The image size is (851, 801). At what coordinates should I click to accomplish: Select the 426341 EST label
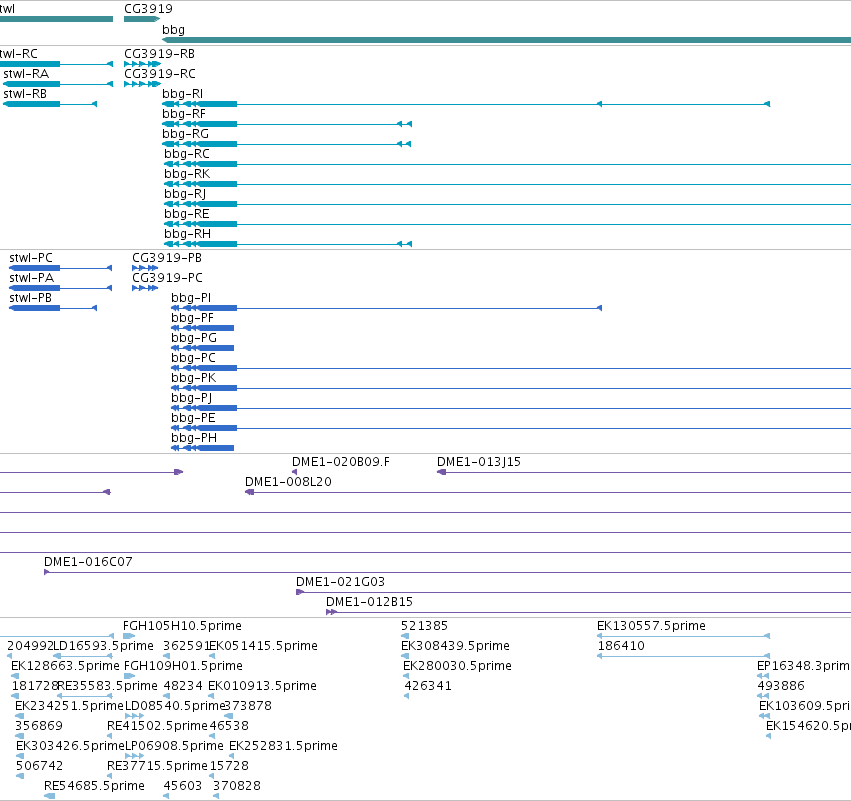tap(428, 686)
